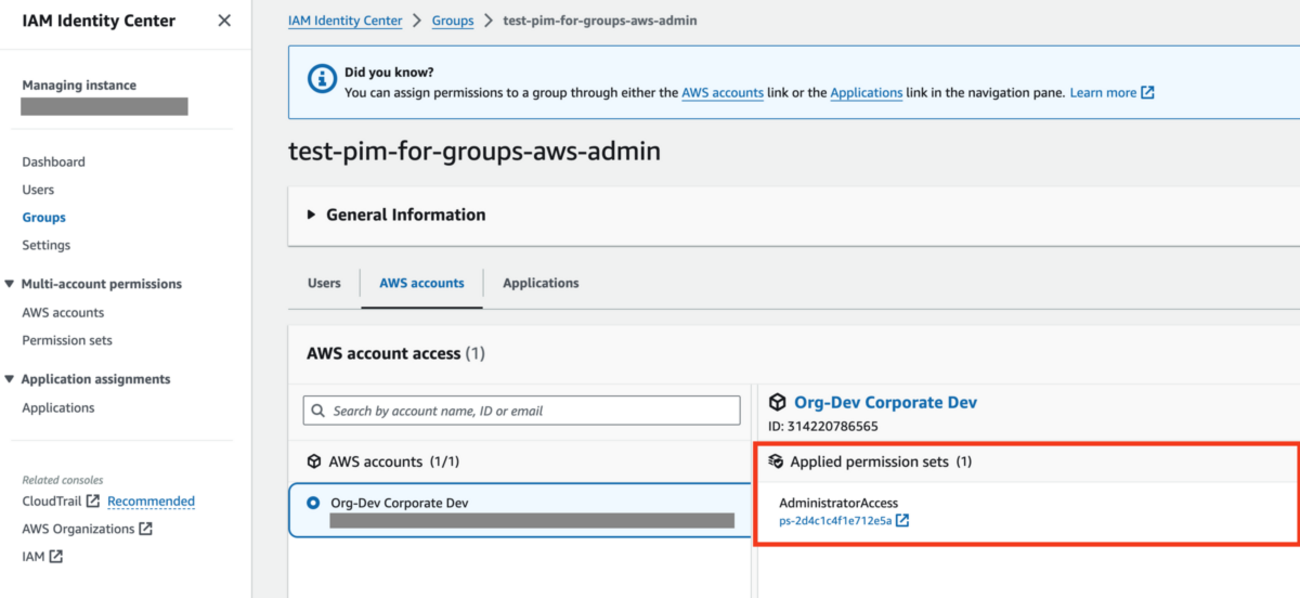1300x598 pixels.
Task: Expand the General Information section
Action: (312, 215)
